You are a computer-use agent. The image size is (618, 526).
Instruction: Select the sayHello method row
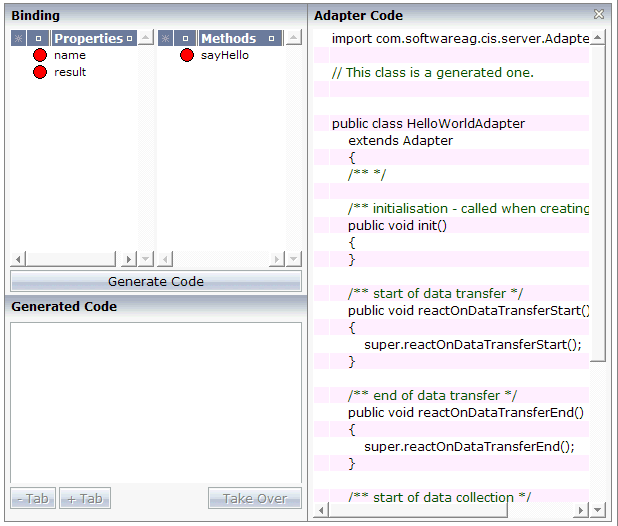coord(221,55)
